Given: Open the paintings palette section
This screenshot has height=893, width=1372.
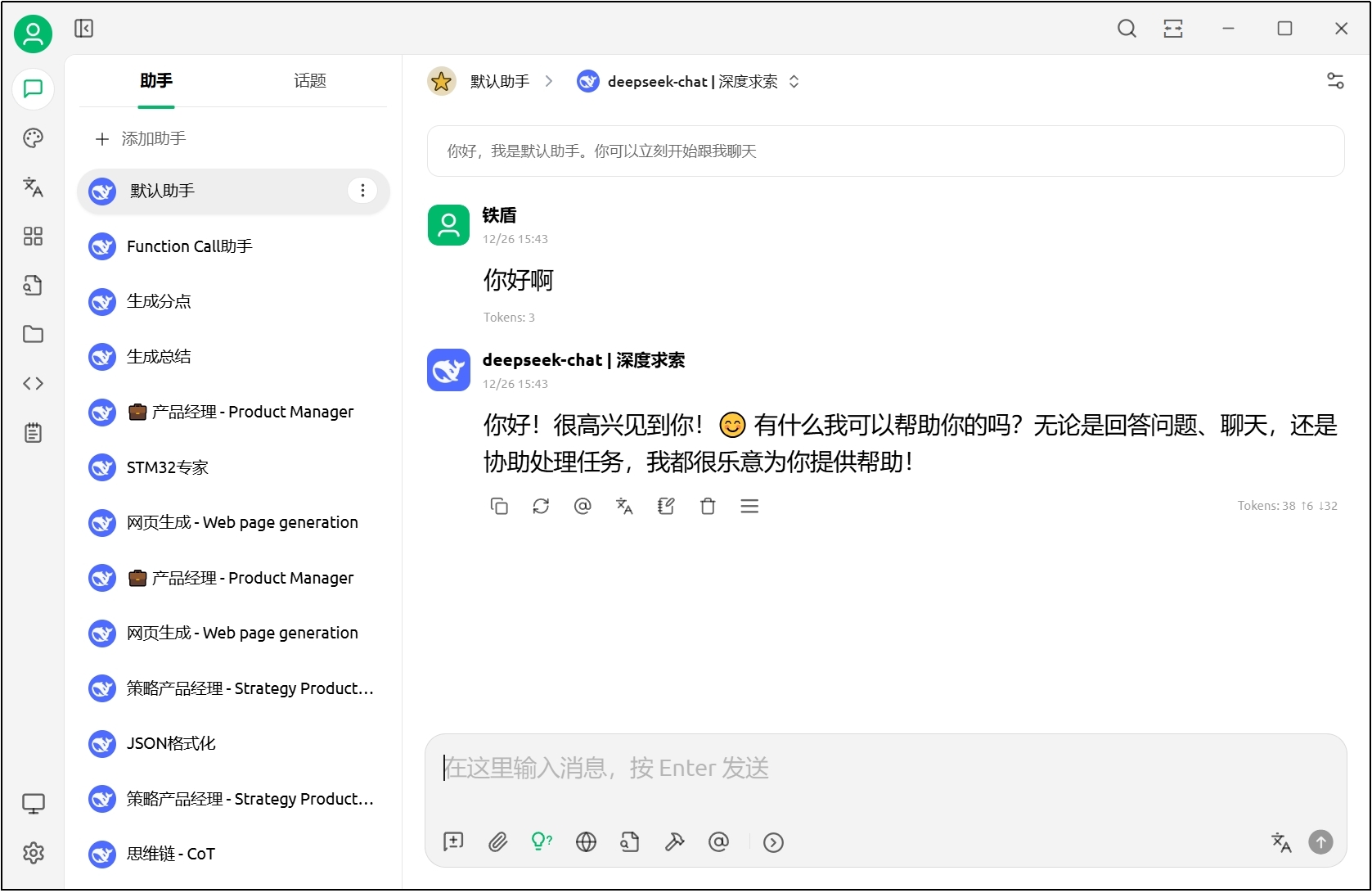Looking at the screenshot, I should pos(33,138).
